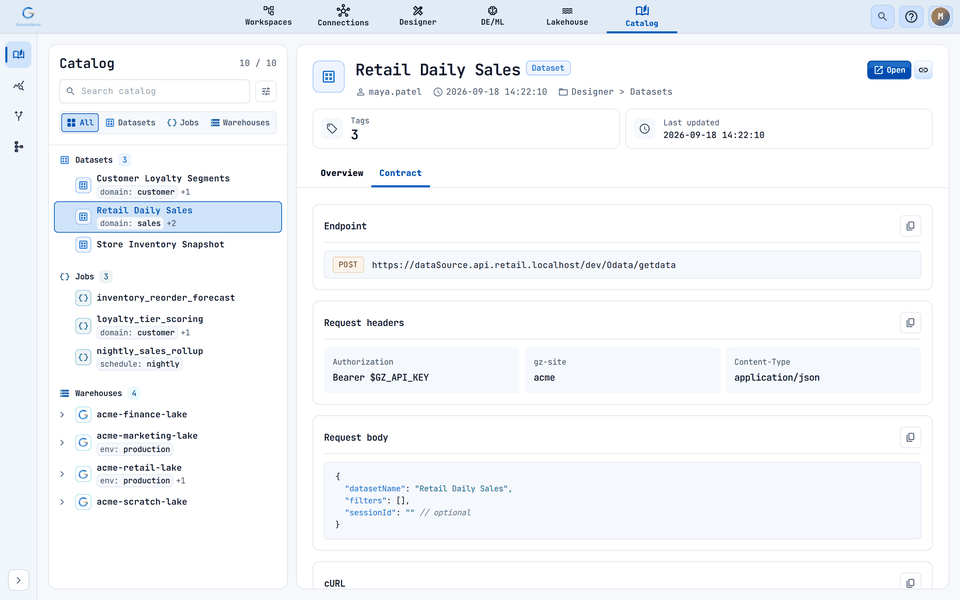960x600 pixels.
Task: Select Customer Loyalty Segments dataset
Action: [x=168, y=184]
